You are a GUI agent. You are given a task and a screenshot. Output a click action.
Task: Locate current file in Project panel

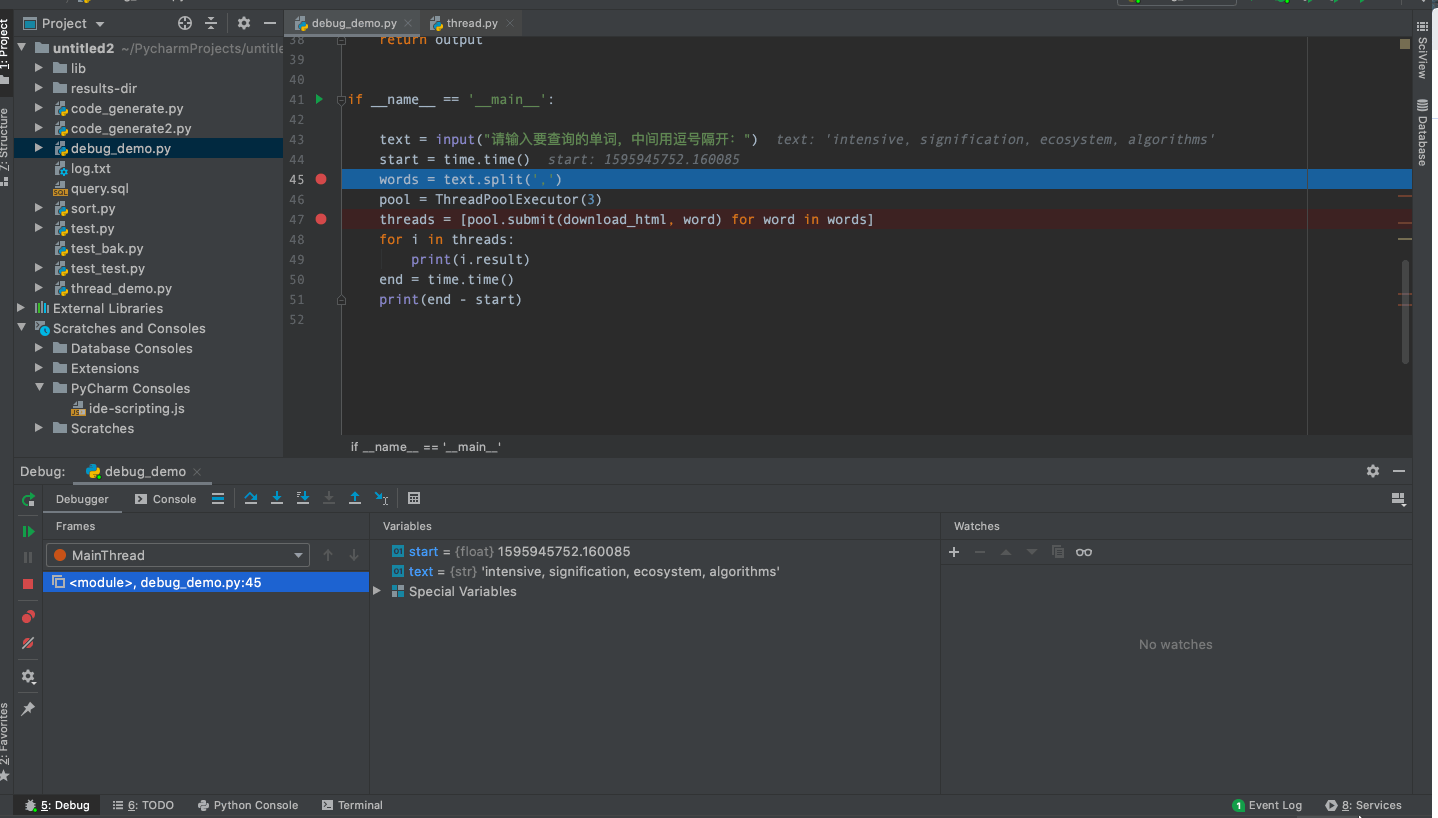[185, 23]
